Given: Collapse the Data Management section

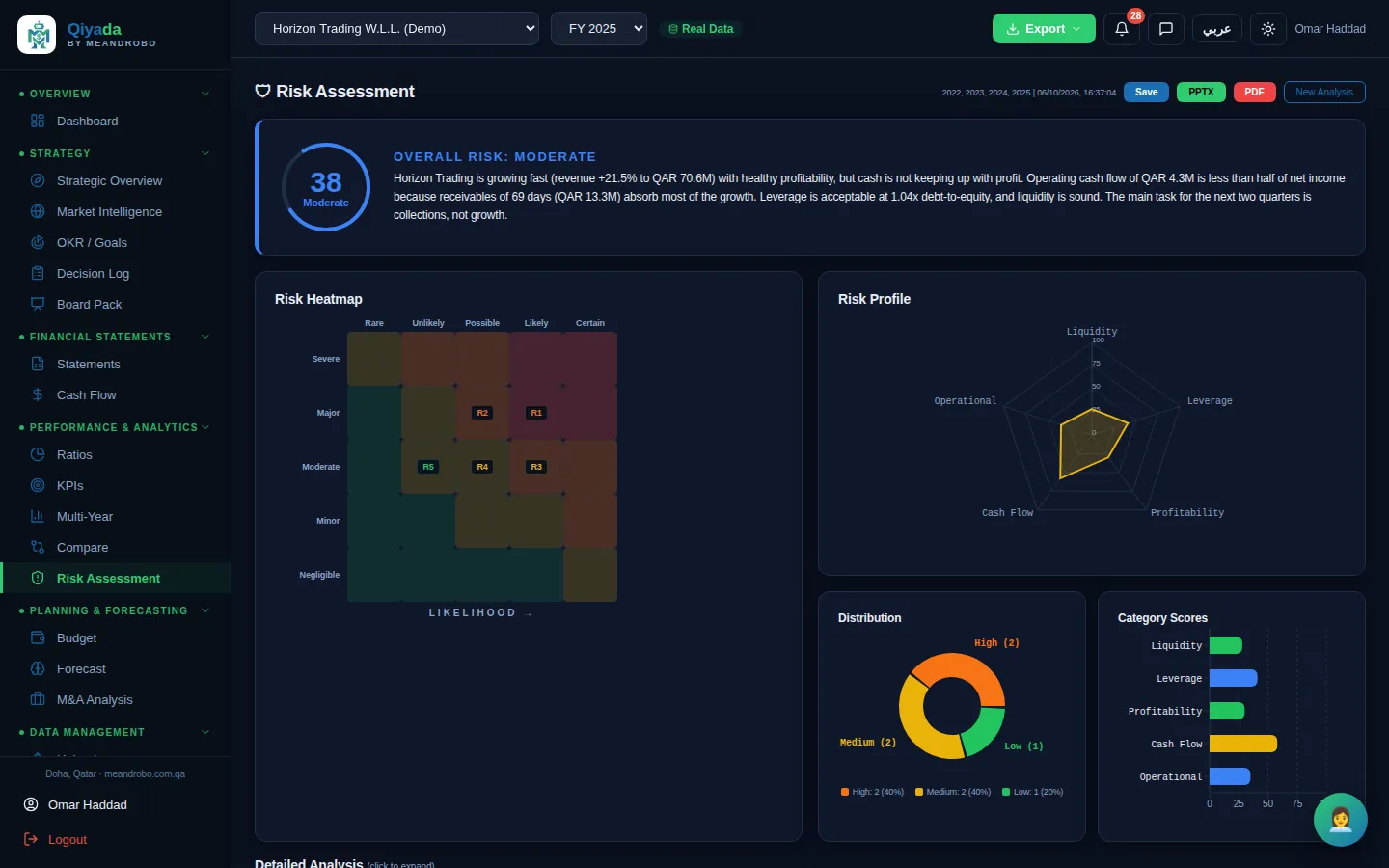Looking at the screenshot, I should (x=205, y=732).
